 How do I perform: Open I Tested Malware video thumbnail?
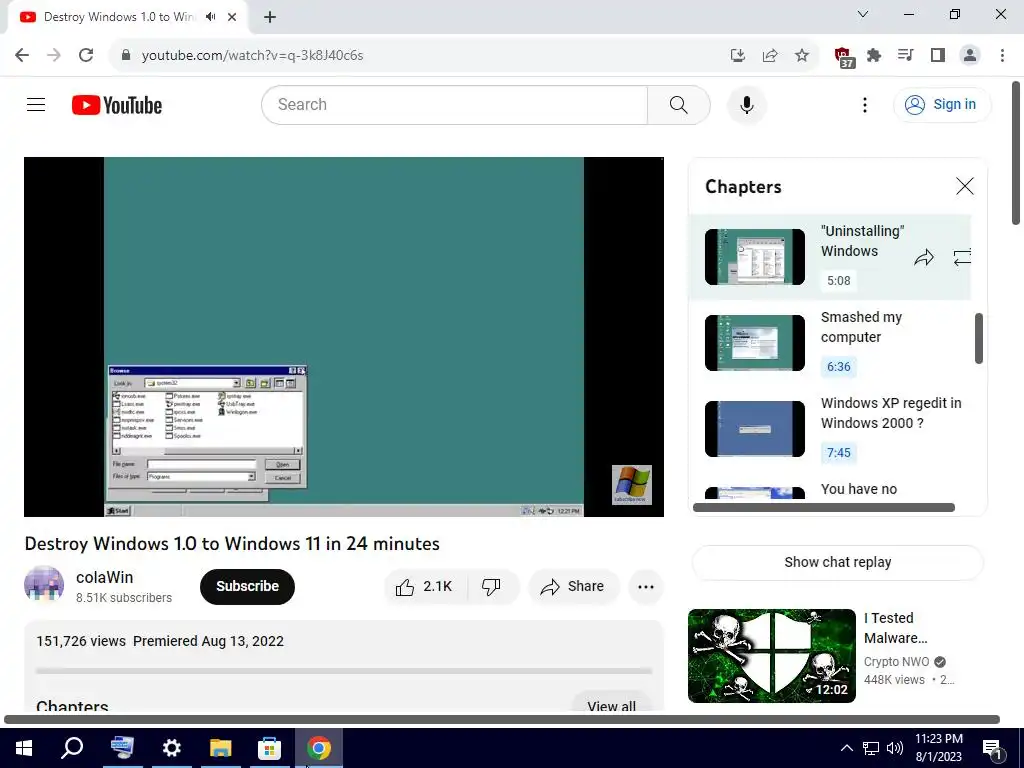pyautogui.click(x=771, y=656)
